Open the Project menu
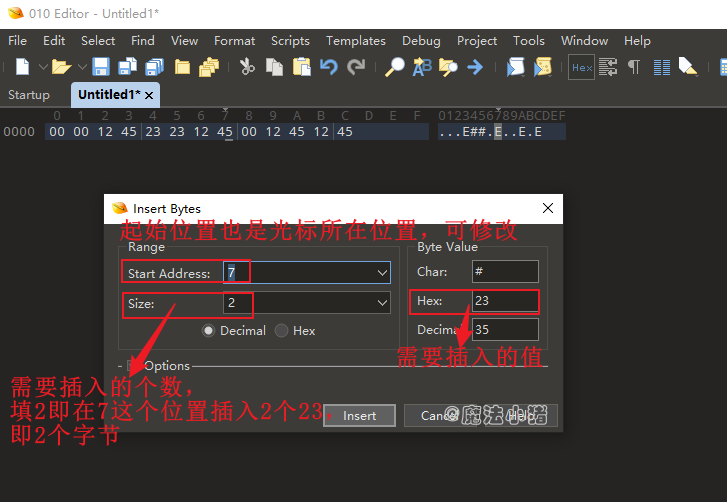The image size is (727, 502). [477, 41]
